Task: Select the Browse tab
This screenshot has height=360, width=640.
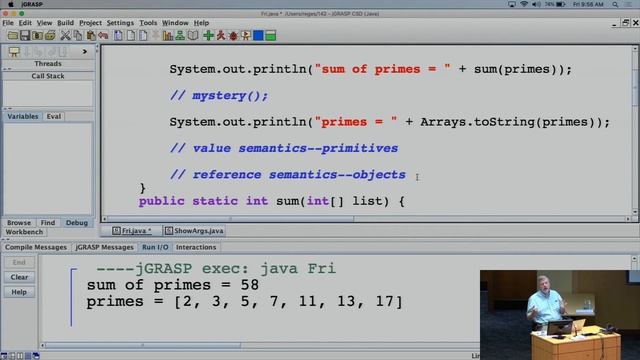Action: pos(19,222)
